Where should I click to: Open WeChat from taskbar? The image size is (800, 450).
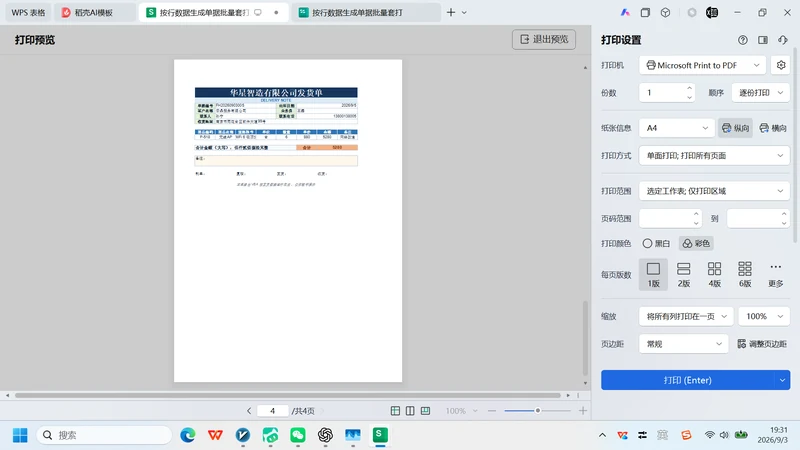(x=298, y=435)
